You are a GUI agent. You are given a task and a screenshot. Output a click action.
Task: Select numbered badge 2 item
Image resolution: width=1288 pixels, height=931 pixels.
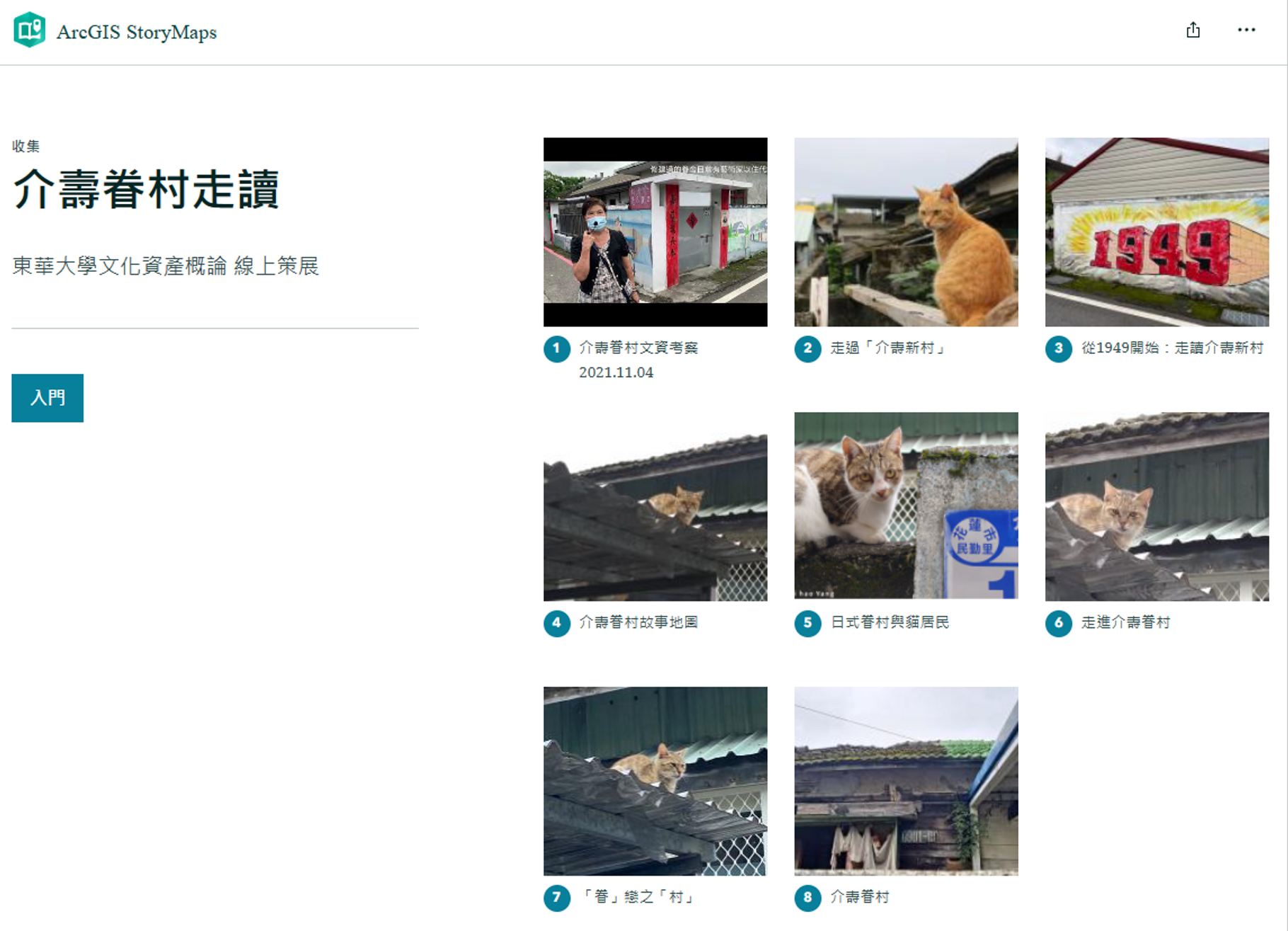coord(807,348)
